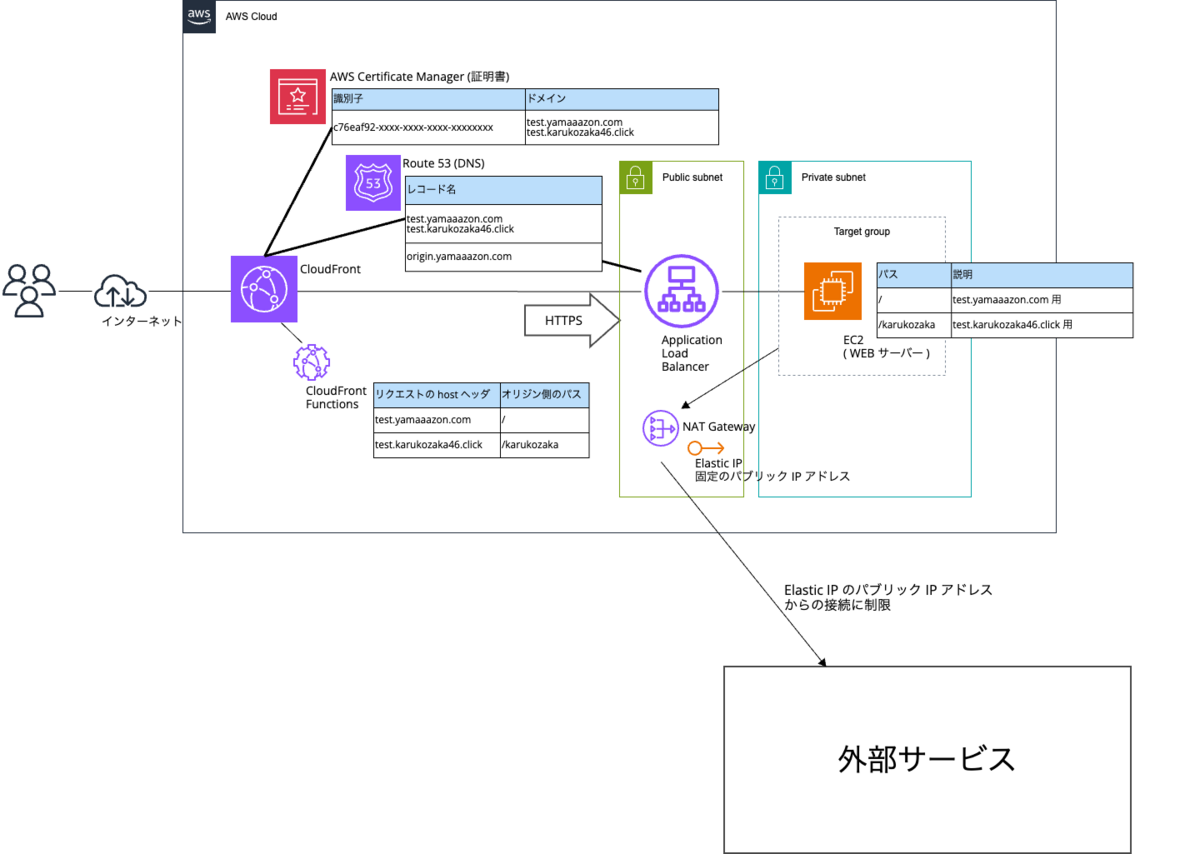The width and height of the screenshot is (1200, 854).
Task: Click the AWS Cloud label text
Action: pyautogui.click(x=252, y=17)
